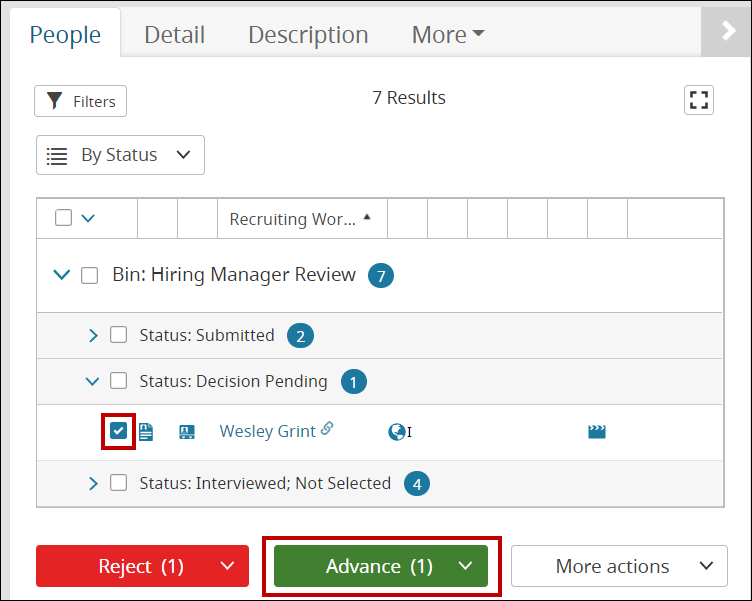
Task: Expand the Status: Submitted group
Action: pyautogui.click(x=94, y=336)
